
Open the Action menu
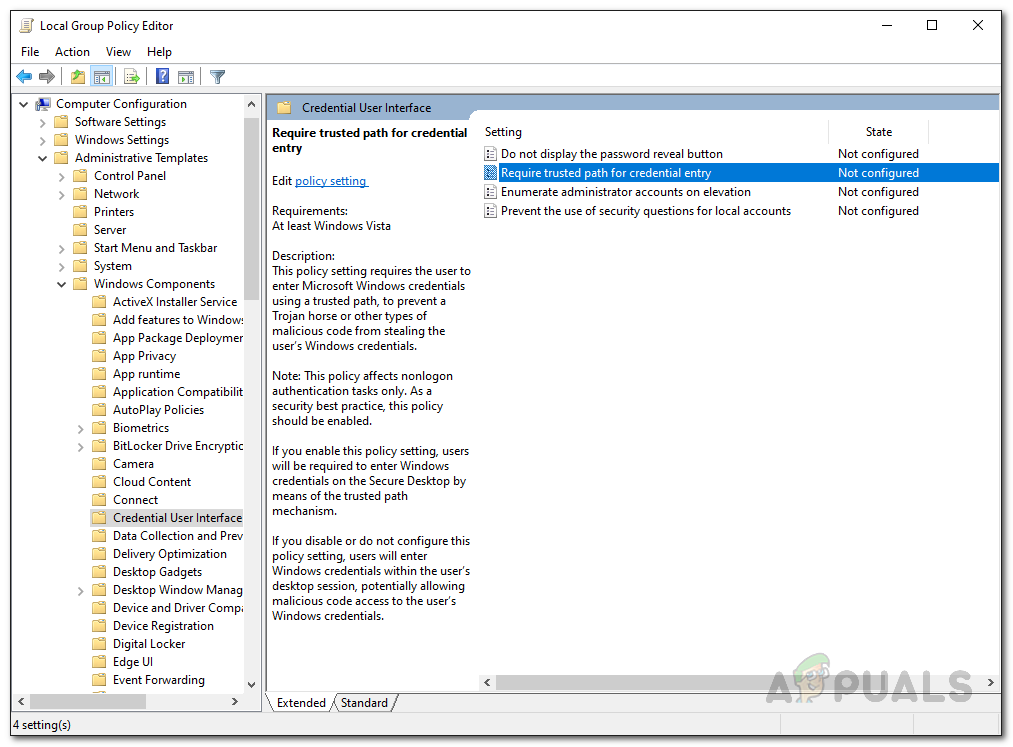[72, 52]
